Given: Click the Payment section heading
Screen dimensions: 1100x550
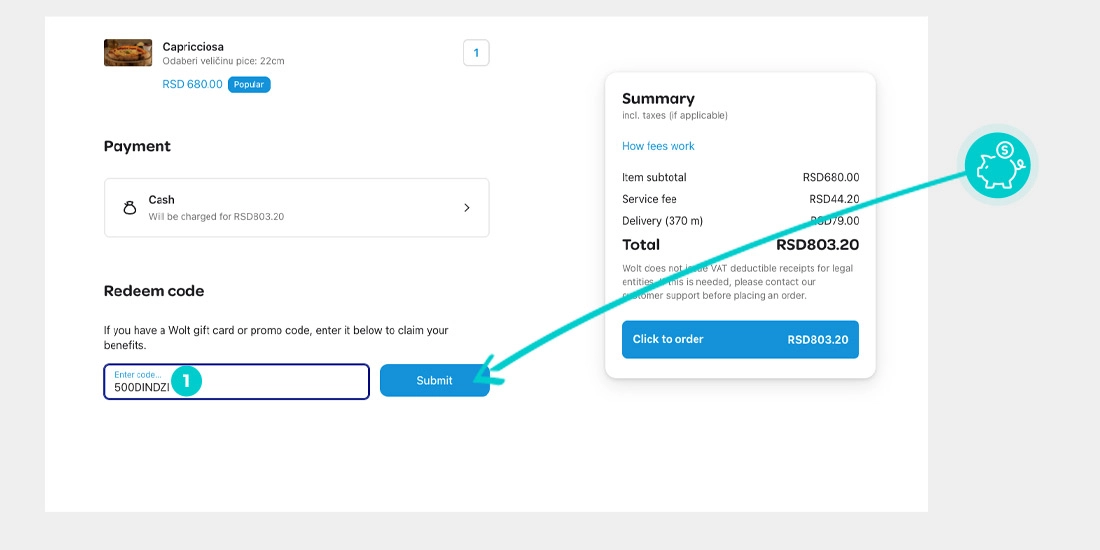Looking at the screenshot, I should (137, 146).
